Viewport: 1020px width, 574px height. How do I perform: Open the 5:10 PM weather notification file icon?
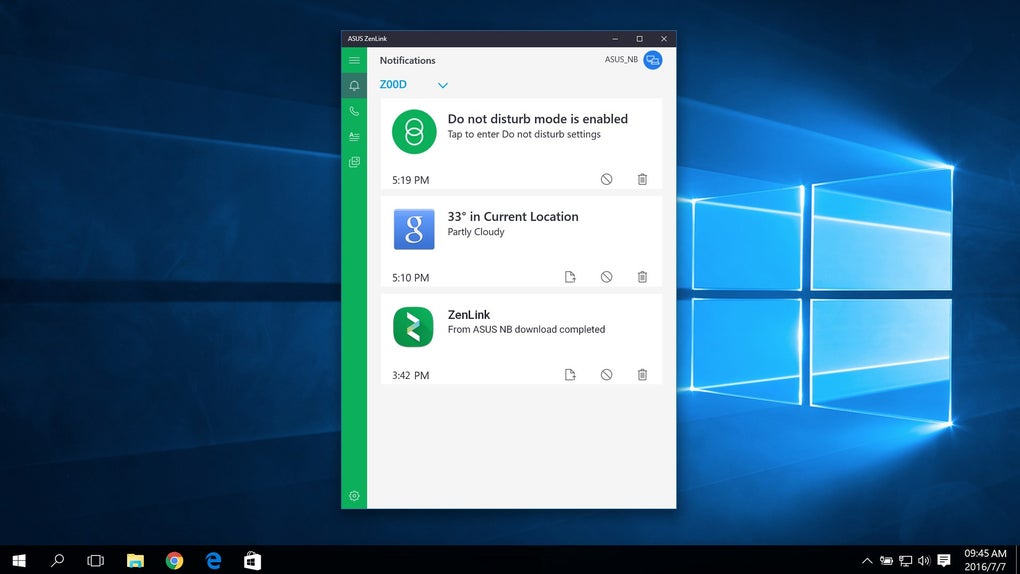coord(570,277)
